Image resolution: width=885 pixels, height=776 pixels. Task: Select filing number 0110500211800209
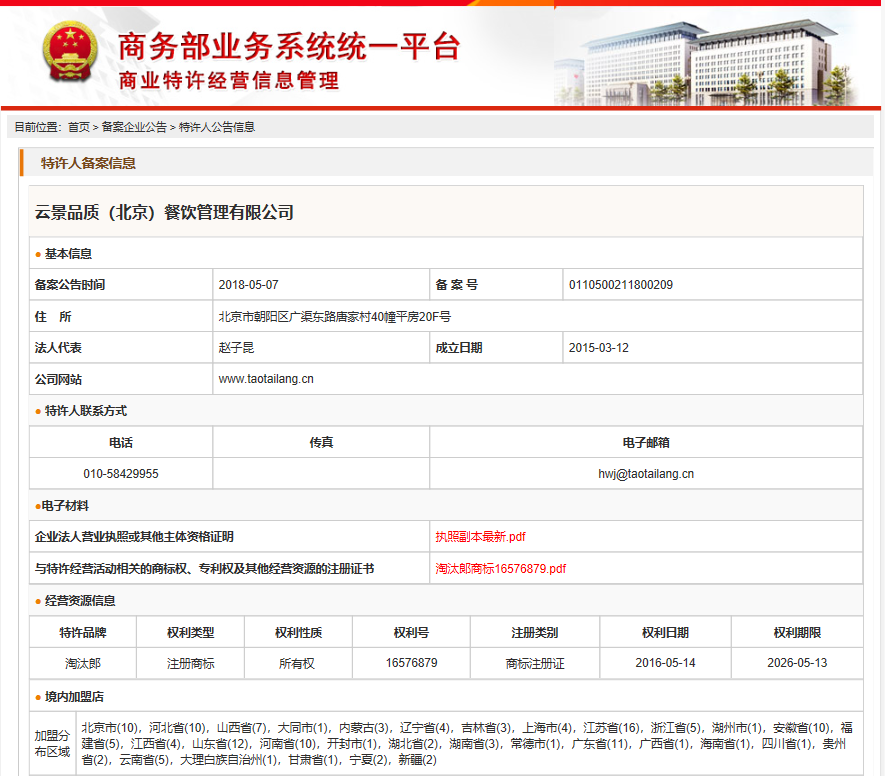click(x=621, y=284)
